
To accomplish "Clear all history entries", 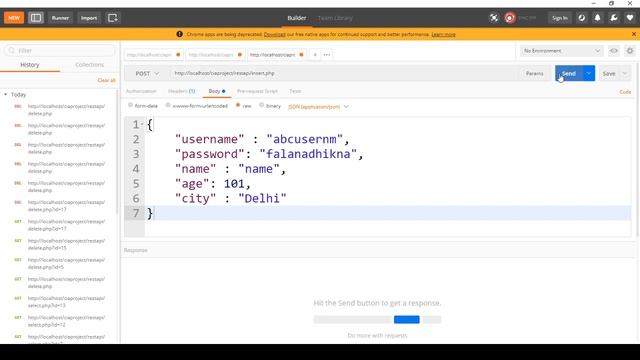I will click(107, 80).
